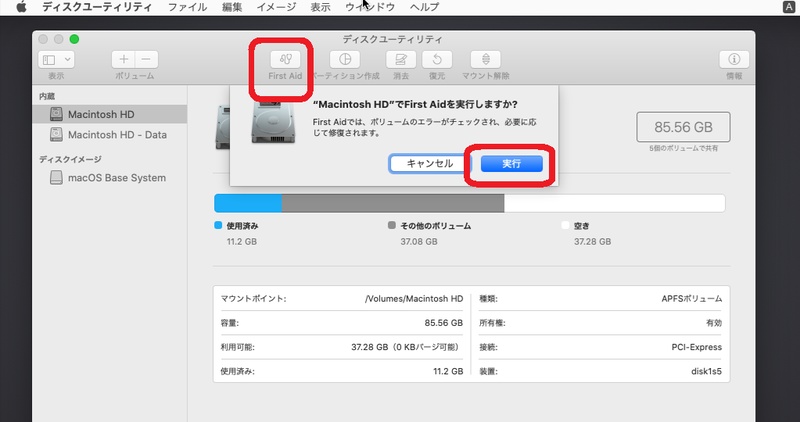This screenshot has width=800, height=422.
Task: Click the 5個のボリュームで共有 caption
Action: (x=683, y=148)
